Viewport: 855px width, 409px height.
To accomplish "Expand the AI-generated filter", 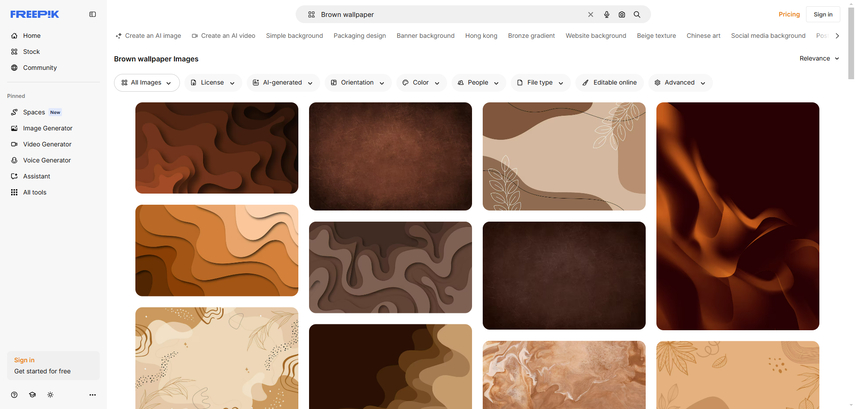I will [x=283, y=83].
